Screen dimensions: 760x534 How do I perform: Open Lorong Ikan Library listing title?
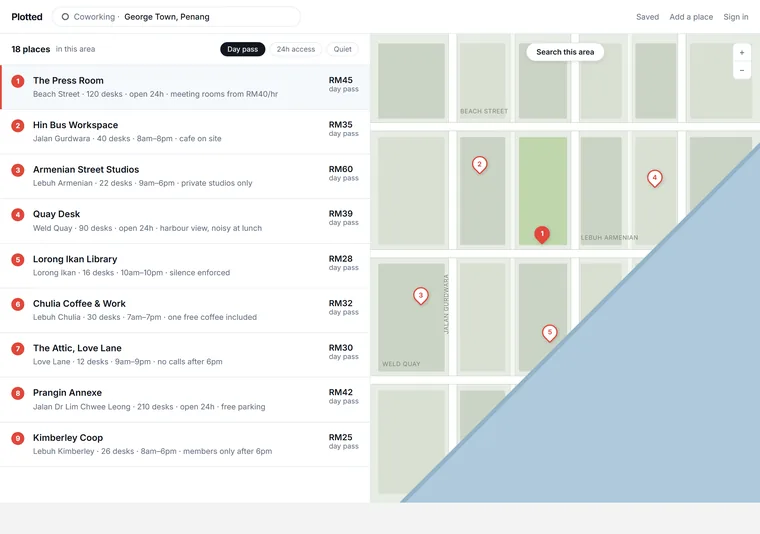pyautogui.click(x=75, y=259)
